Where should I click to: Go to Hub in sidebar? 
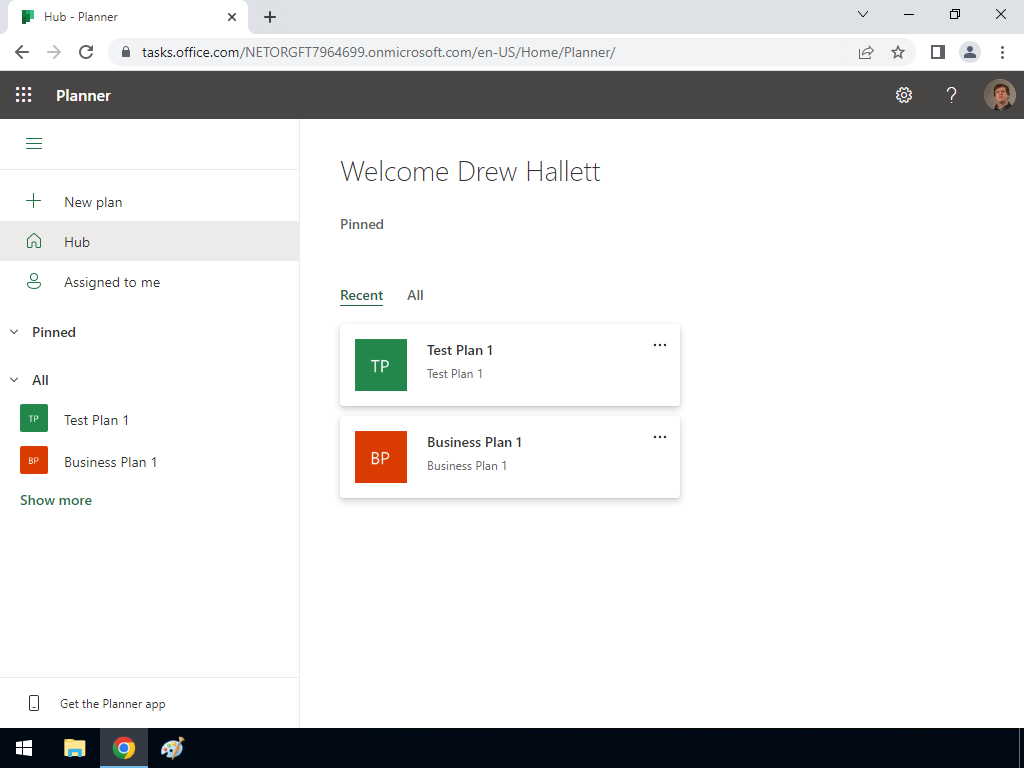point(150,242)
